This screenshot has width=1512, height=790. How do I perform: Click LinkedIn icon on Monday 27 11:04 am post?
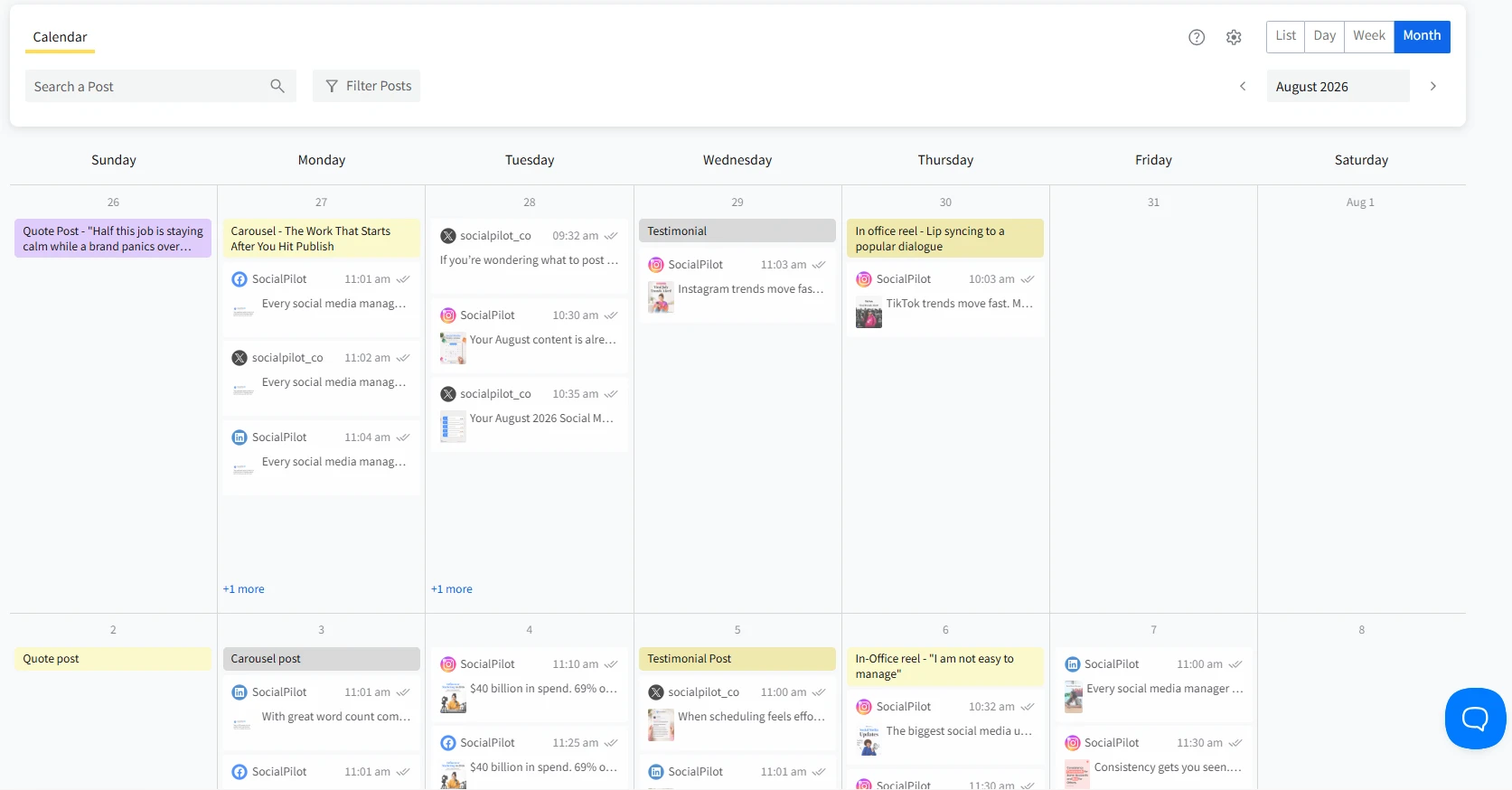[239, 437]
